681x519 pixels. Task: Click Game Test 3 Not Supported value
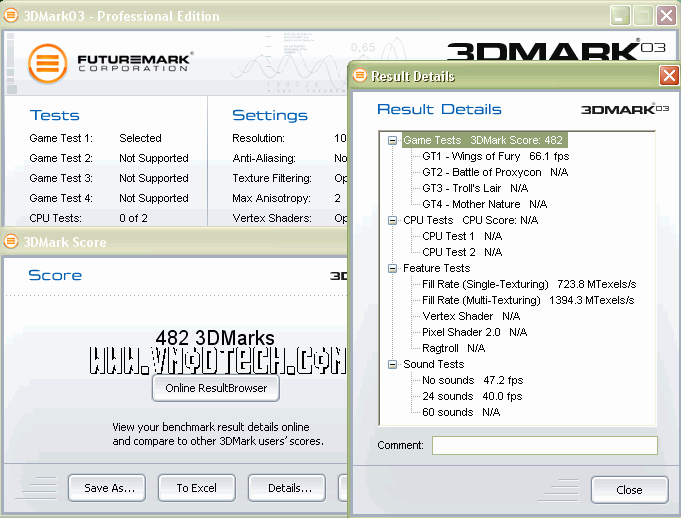(x=154, y=178)
